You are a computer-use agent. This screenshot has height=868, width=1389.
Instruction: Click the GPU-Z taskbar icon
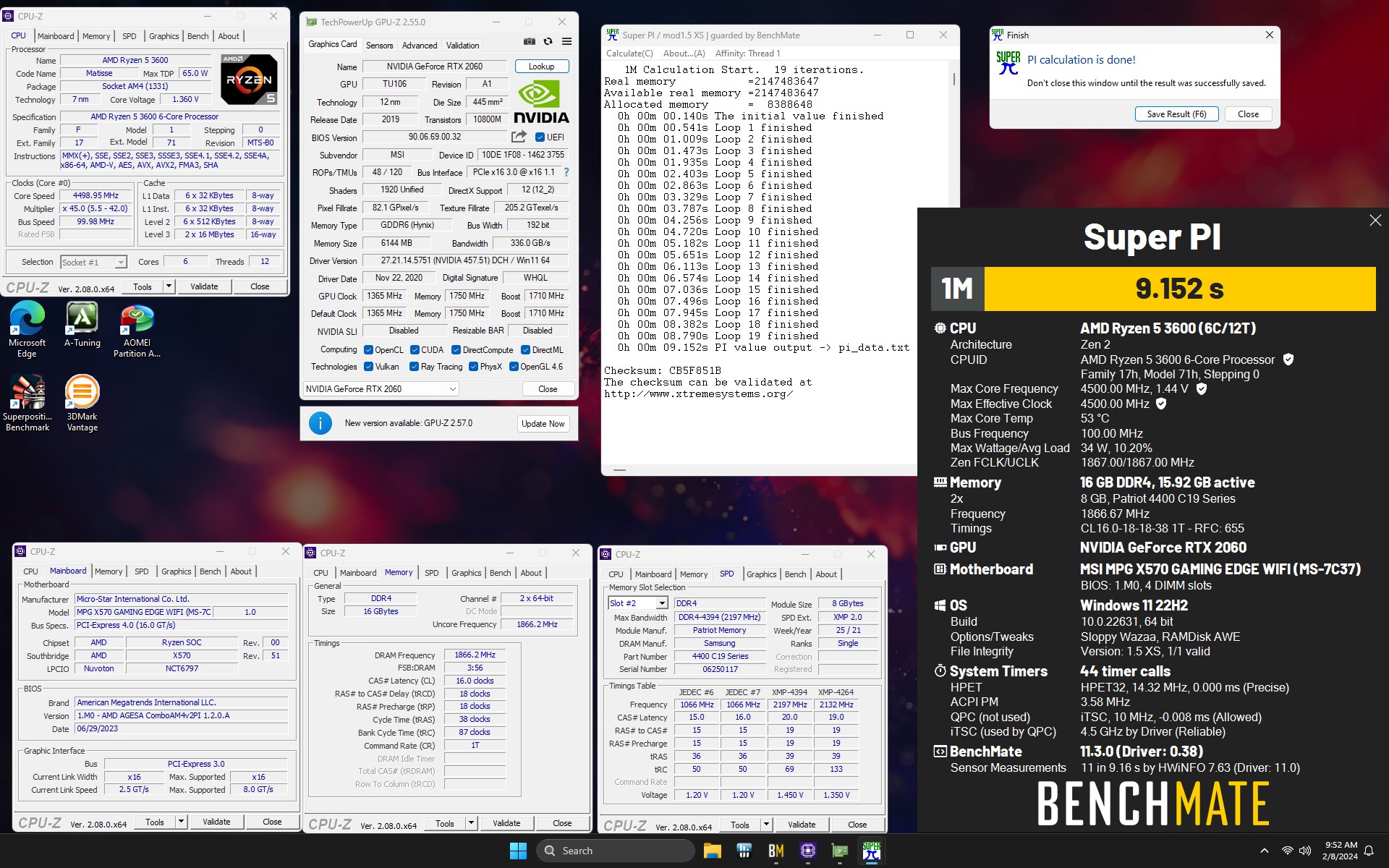pos(840,851)
